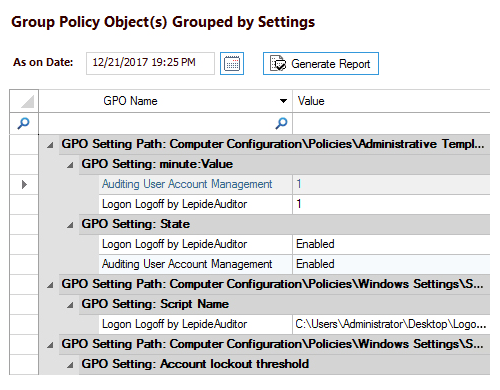Click the As on Date input field
The width and height of the screenshot is (500, 390).
[x=150, y=63]
